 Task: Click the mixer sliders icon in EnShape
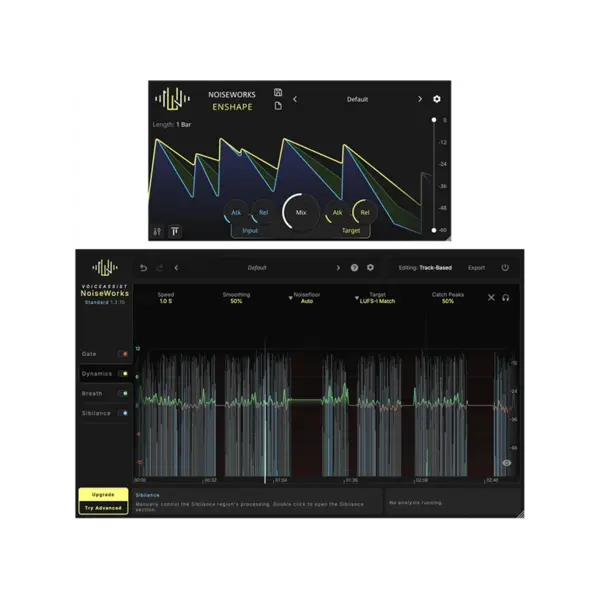(157, 231)
